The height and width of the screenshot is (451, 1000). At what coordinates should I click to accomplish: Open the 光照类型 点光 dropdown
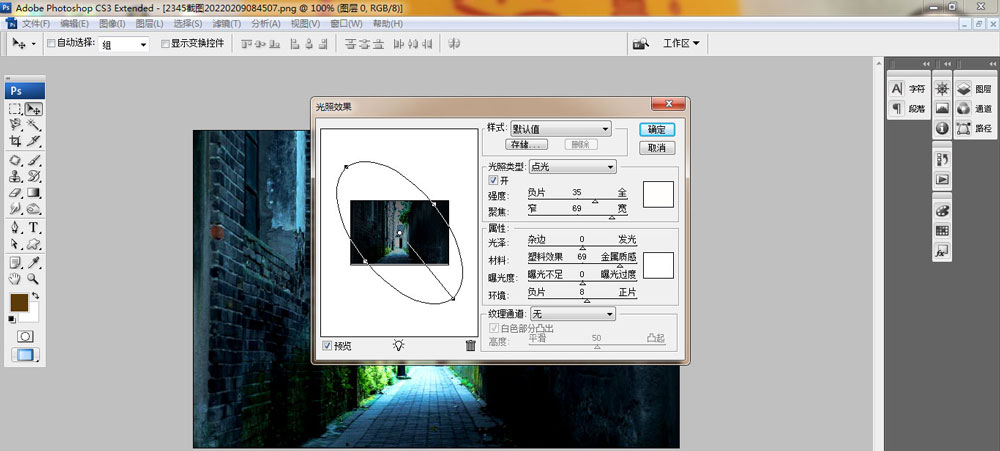573,167
